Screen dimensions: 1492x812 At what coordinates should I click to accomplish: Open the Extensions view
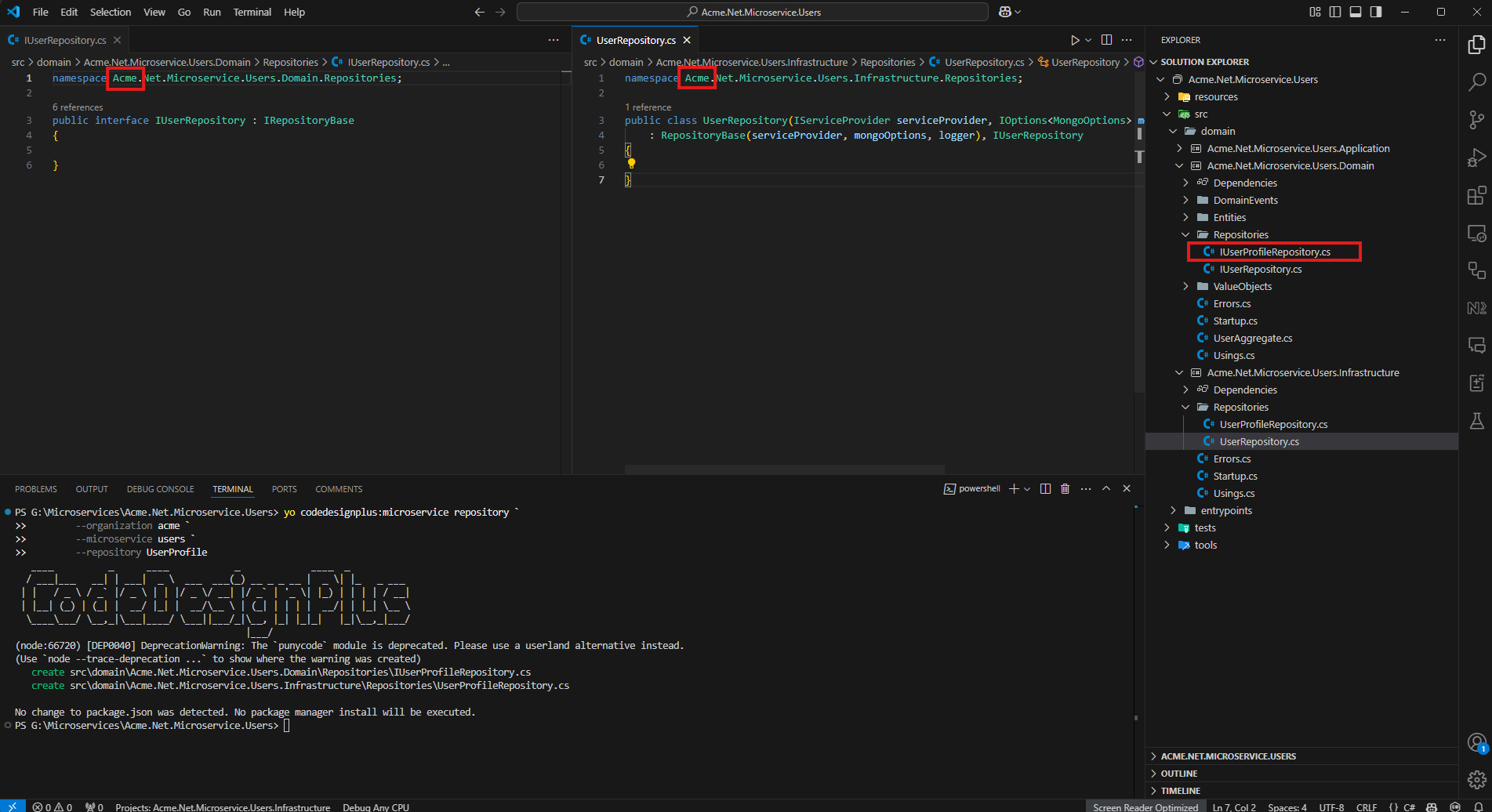(x=1476, y=195)
